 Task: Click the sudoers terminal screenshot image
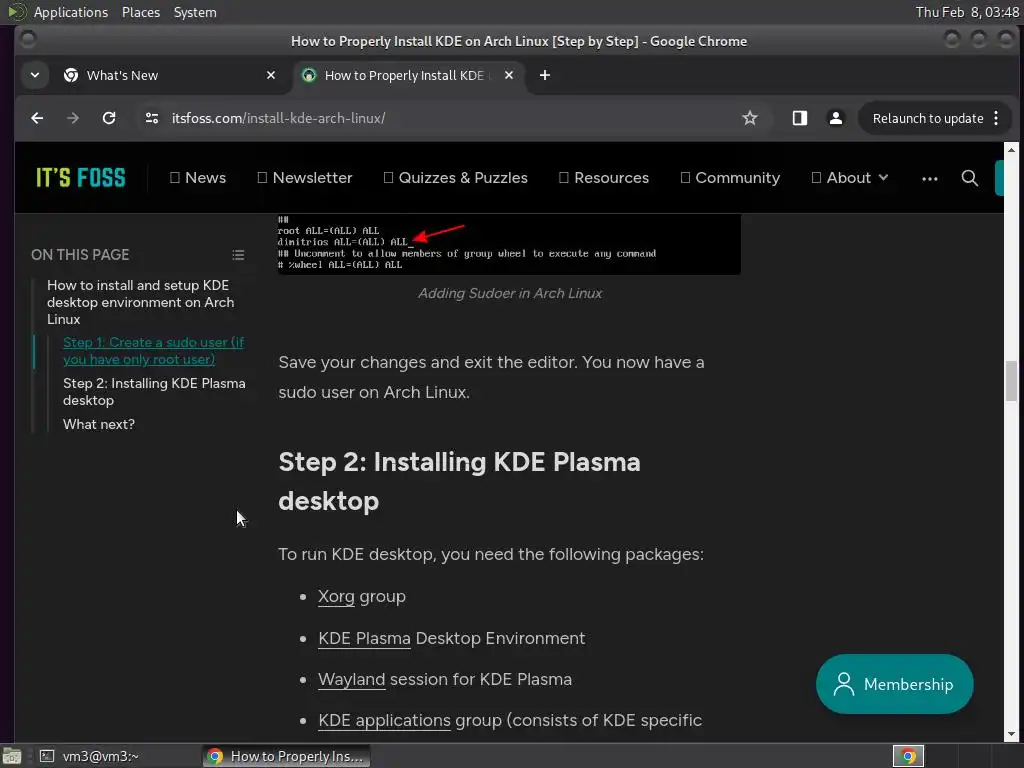(x=509, y=244)
